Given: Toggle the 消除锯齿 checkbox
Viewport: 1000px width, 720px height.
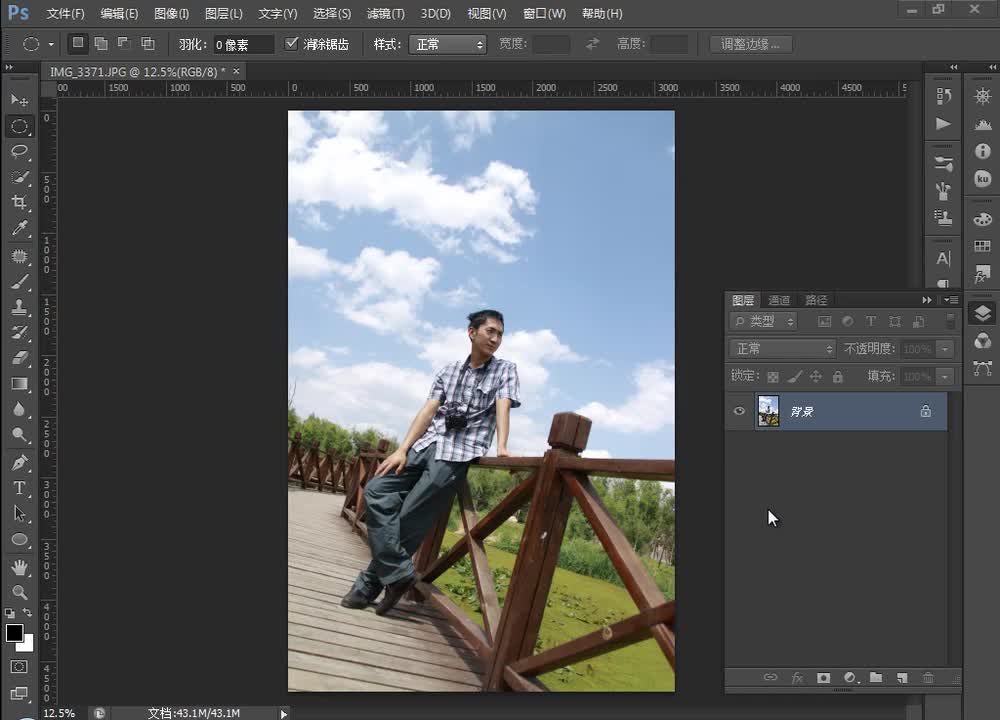Looking at the screenshot, I should coord(292,44).
